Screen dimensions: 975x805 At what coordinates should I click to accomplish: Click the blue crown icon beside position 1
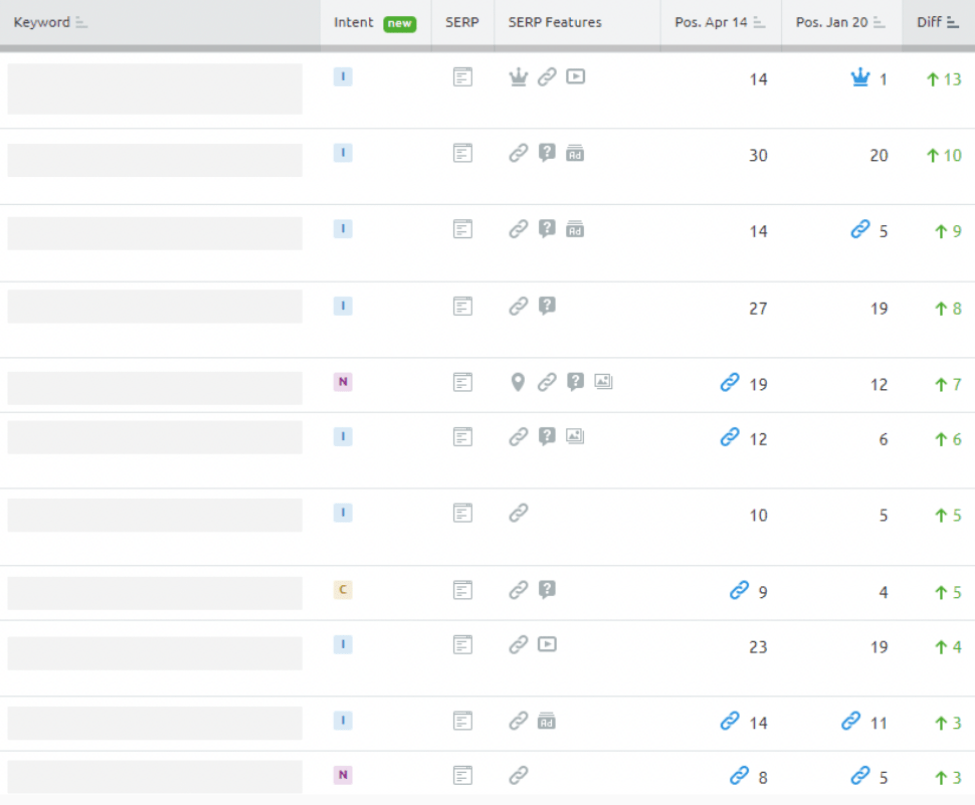coord(860,78)
